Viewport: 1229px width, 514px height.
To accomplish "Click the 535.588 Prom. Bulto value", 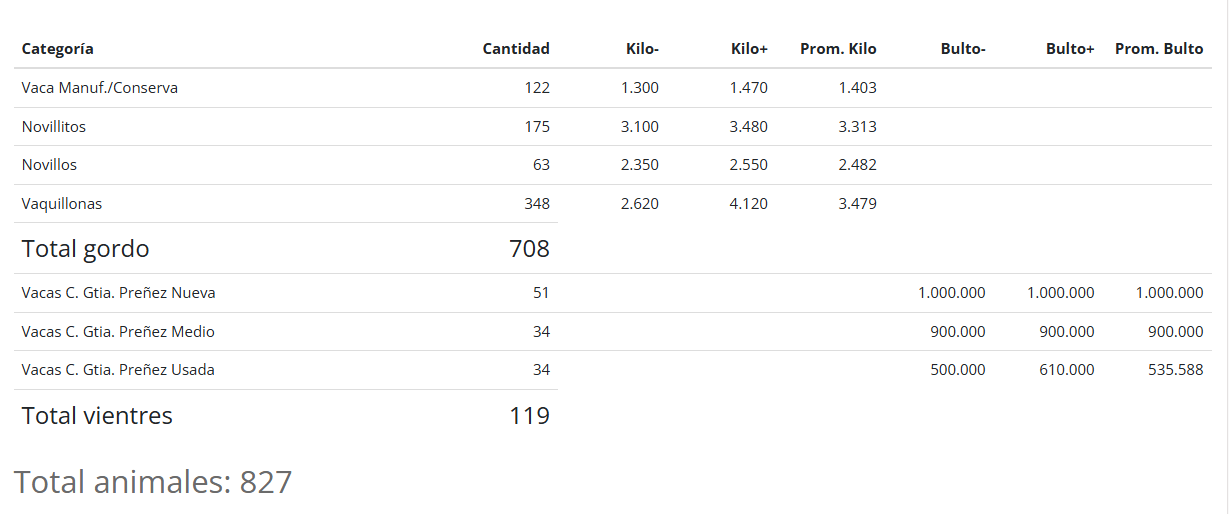I will point(1170,370).
